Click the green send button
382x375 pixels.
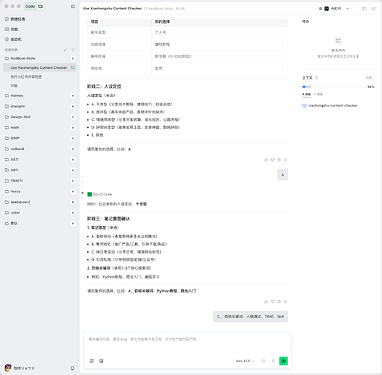coord(283,361)
